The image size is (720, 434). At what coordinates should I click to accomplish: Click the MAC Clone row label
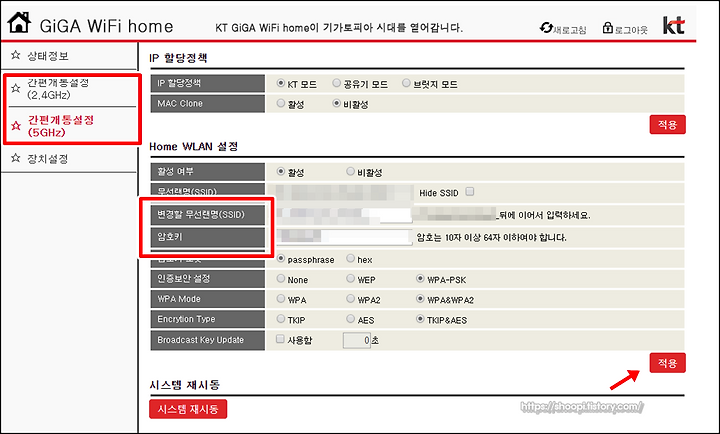coord(208,104)
